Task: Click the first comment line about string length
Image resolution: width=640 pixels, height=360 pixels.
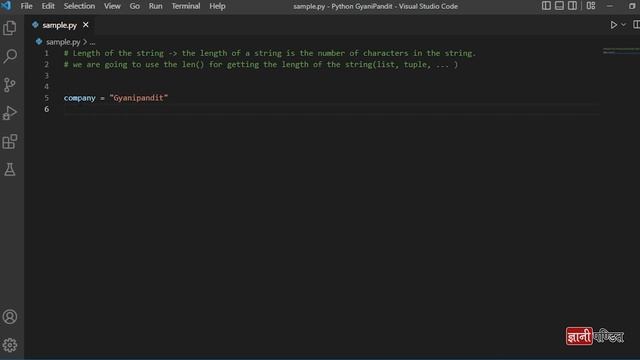Action: pos(270,53)
